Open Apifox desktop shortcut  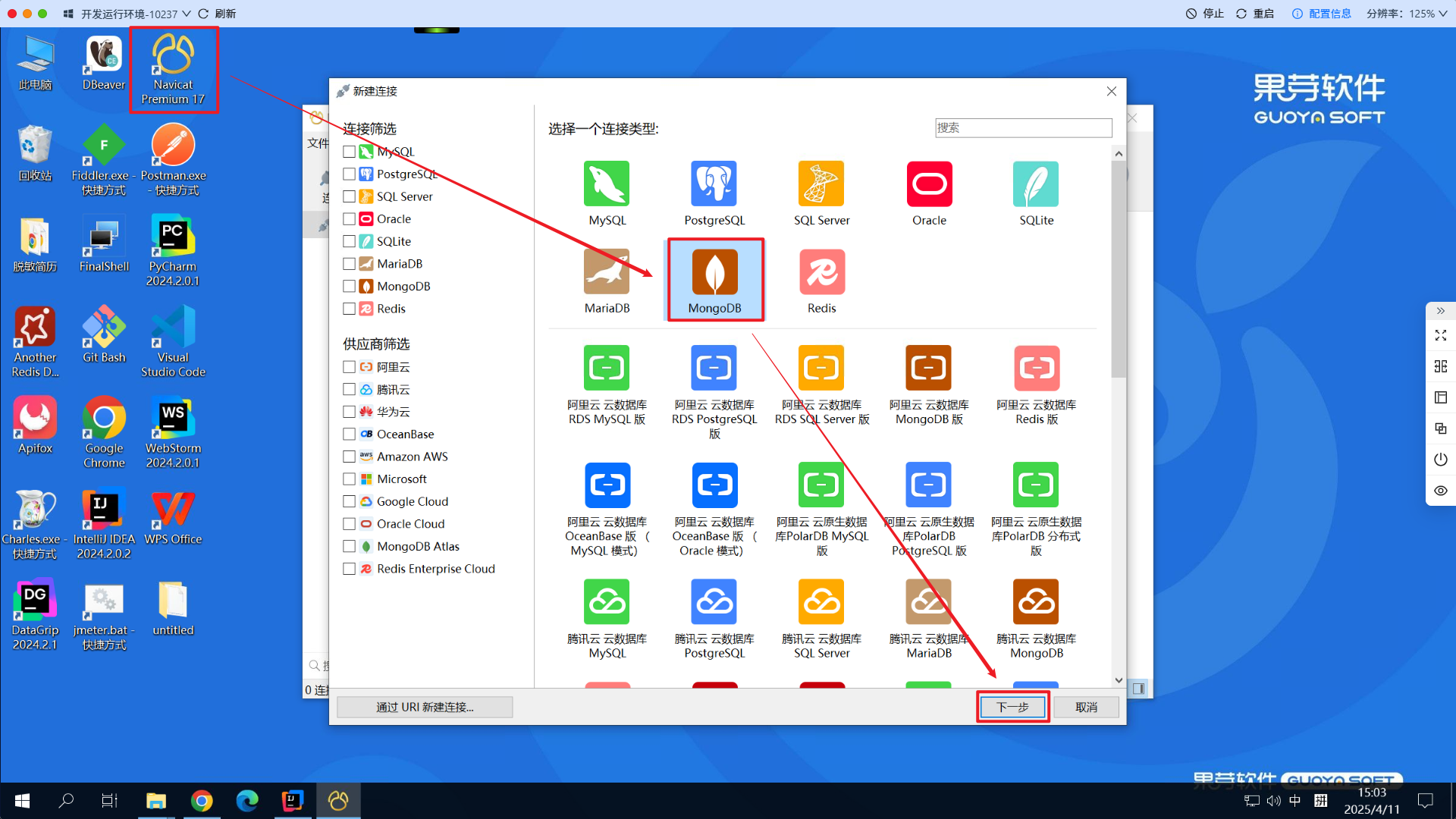(x=35, y=425)
